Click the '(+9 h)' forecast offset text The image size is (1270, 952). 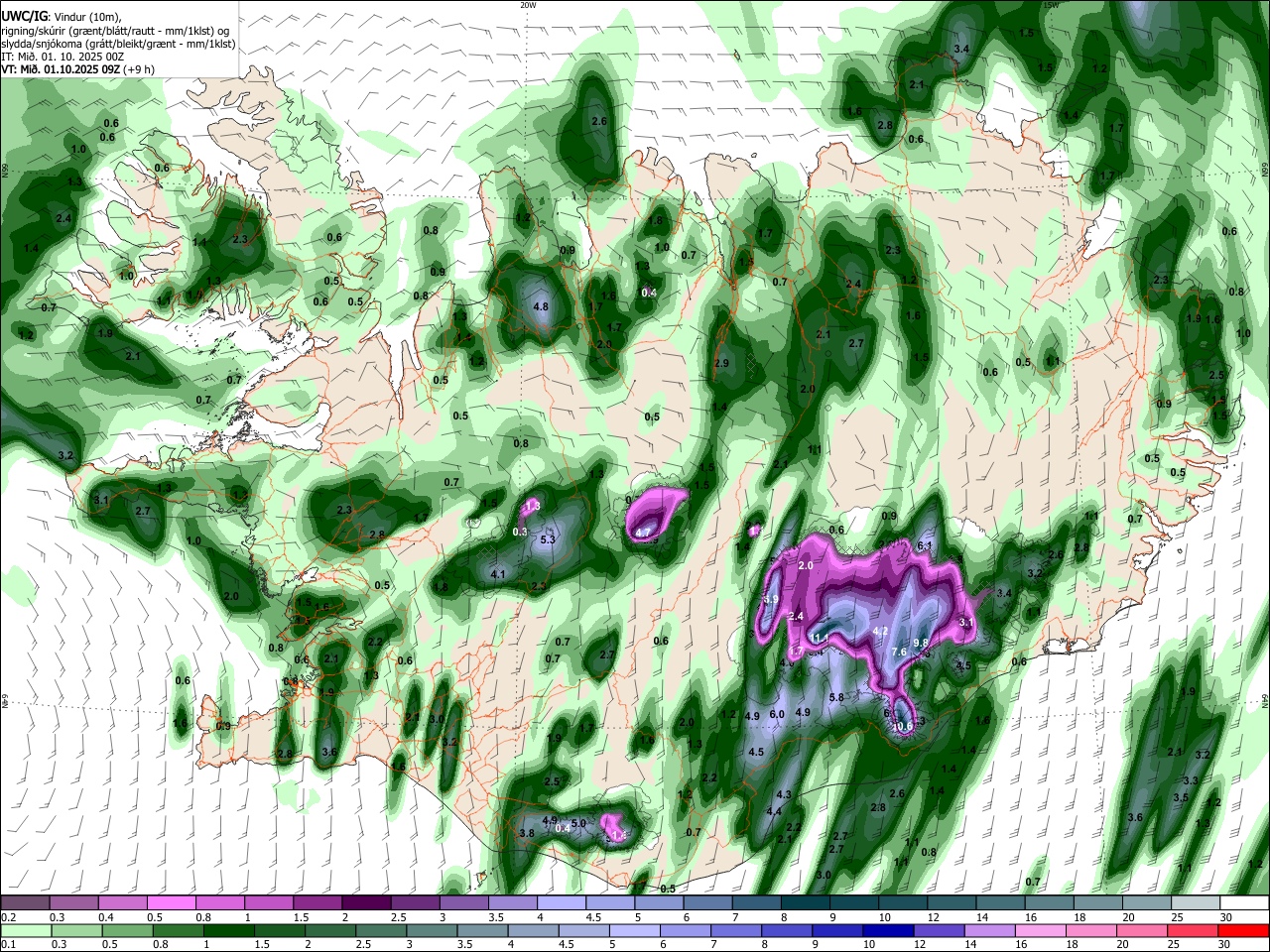[140, 69]
